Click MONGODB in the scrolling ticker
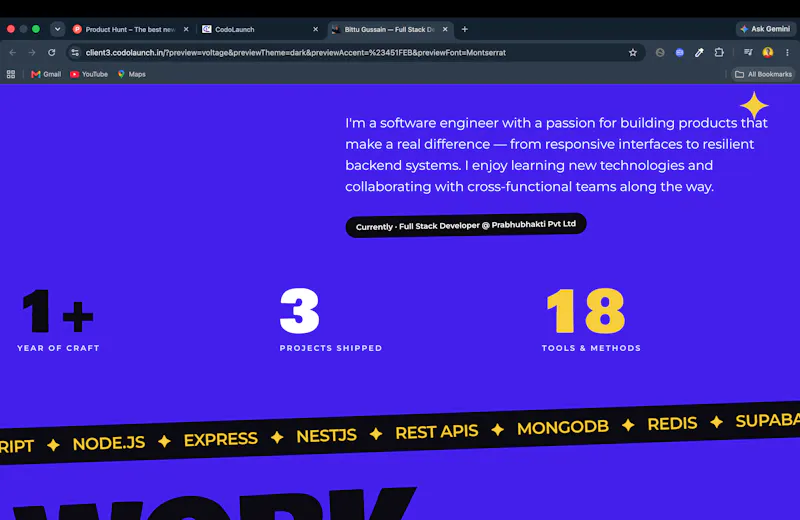The height and width of the screenshot is (520, 800). point(563,427)
